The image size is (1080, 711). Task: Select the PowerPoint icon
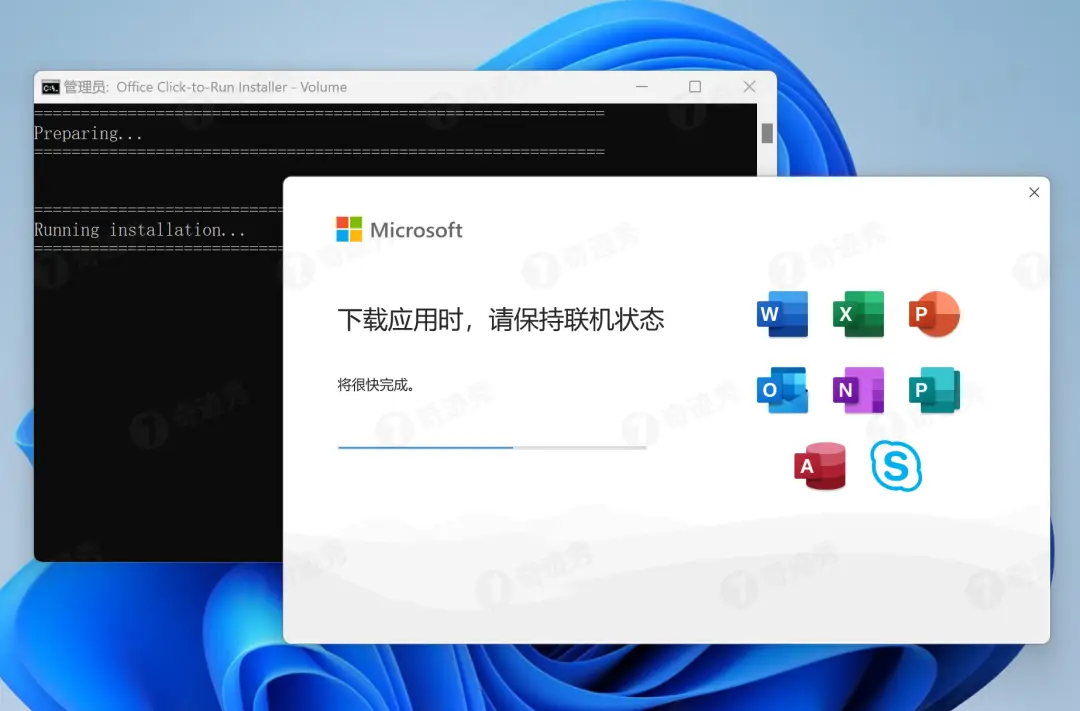tap(933, 313)
